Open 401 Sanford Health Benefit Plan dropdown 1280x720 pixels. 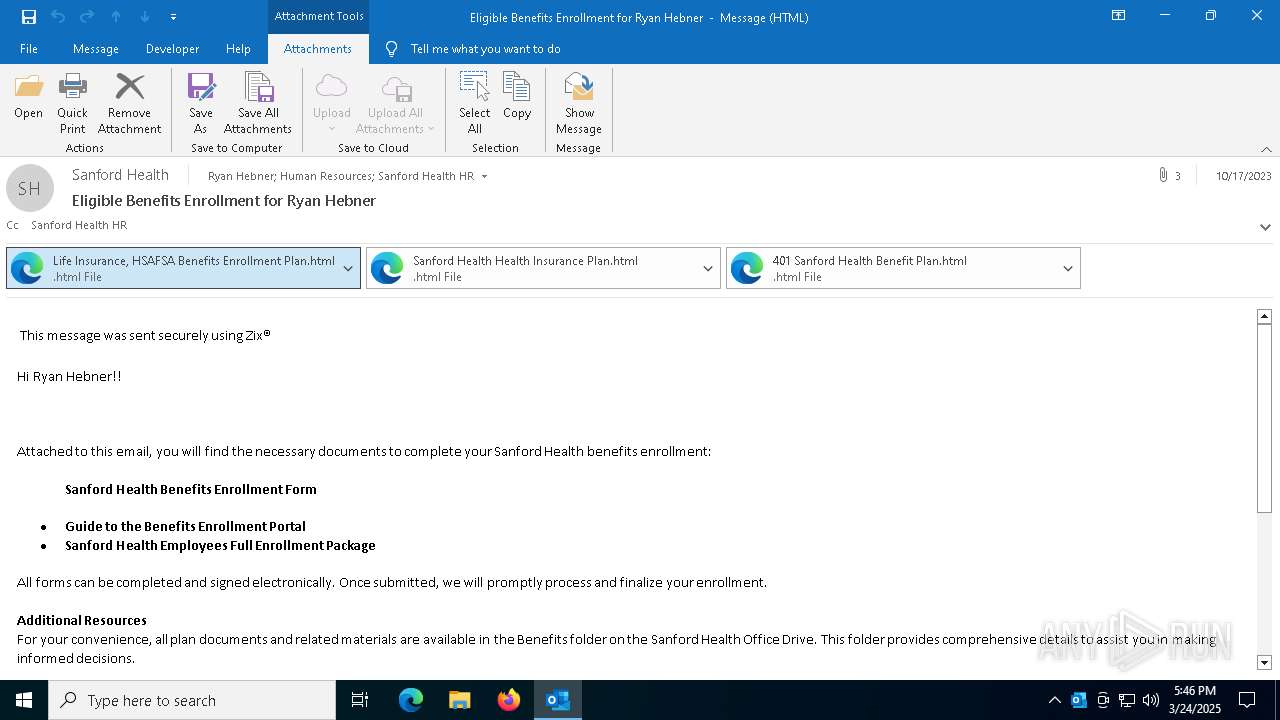tap(1068, 268)
